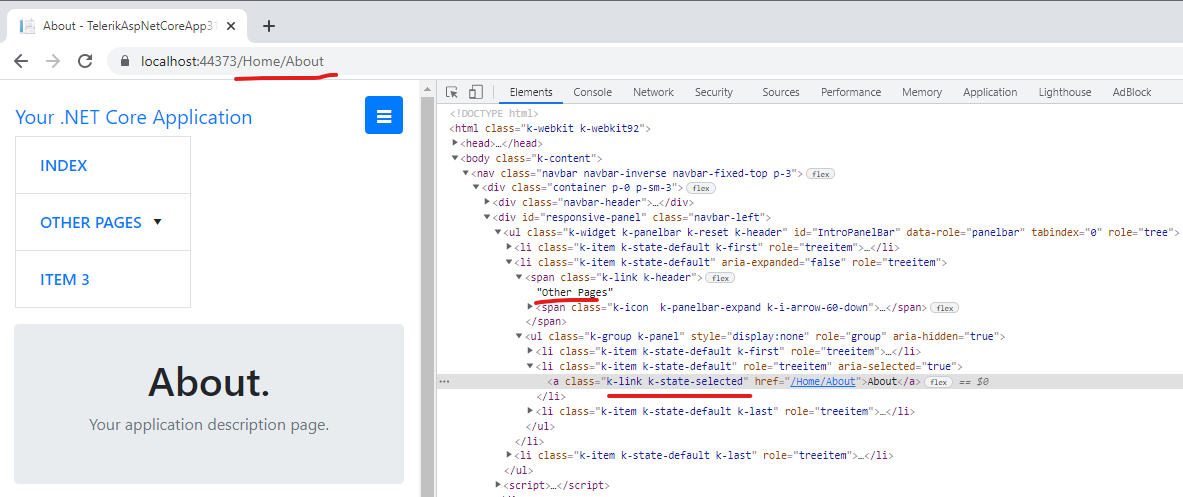Open the AdBlock tab
This screenshot has width=1183, height=497.
pos(1132,92)
